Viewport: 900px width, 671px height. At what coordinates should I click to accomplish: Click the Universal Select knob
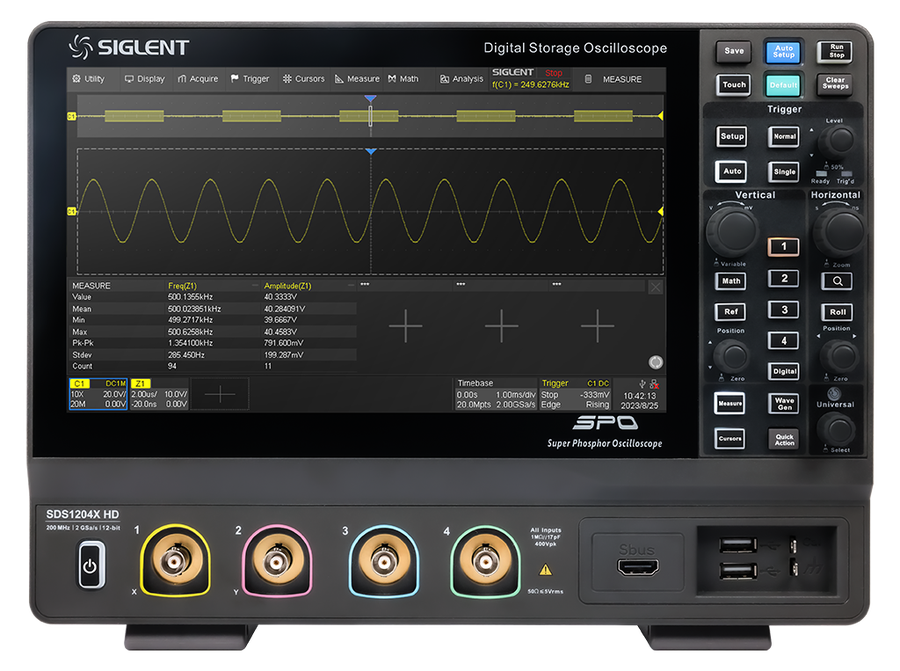(x=837, y=428)
